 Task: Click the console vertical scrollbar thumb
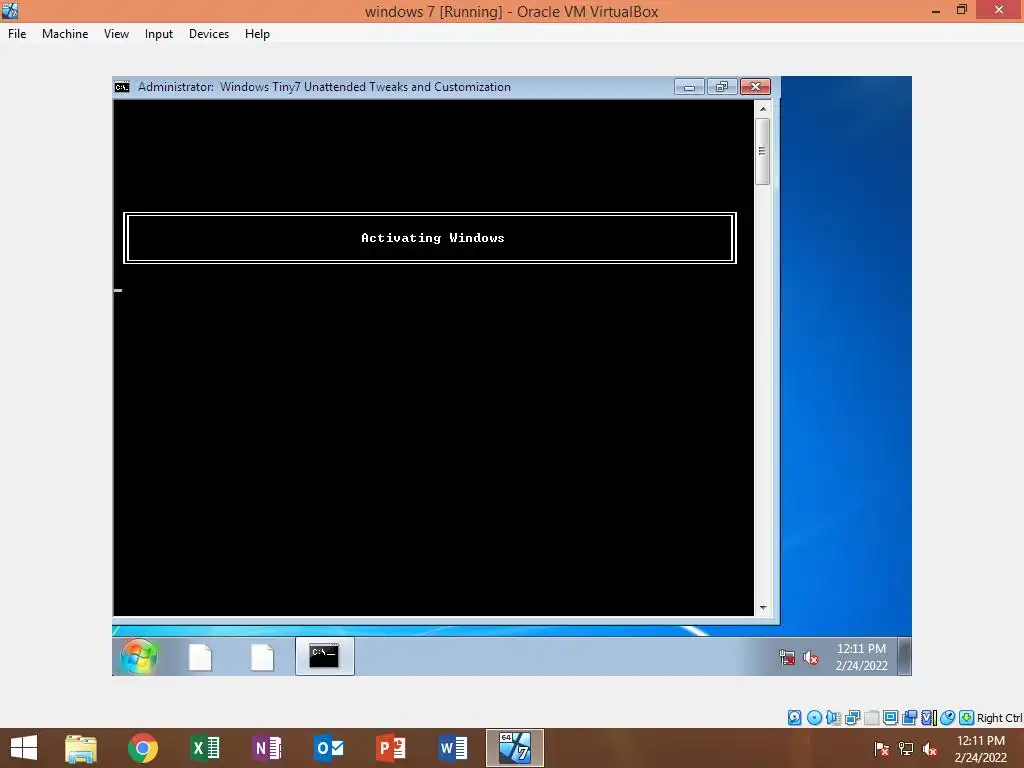pos(762,151)
